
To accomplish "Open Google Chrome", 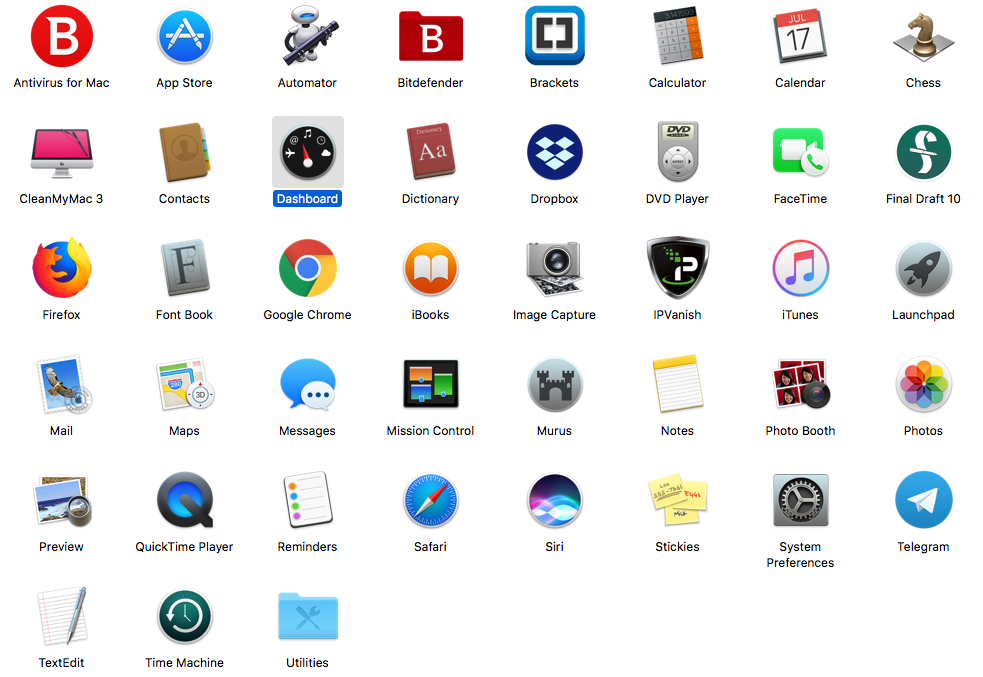I will (307, 268).
